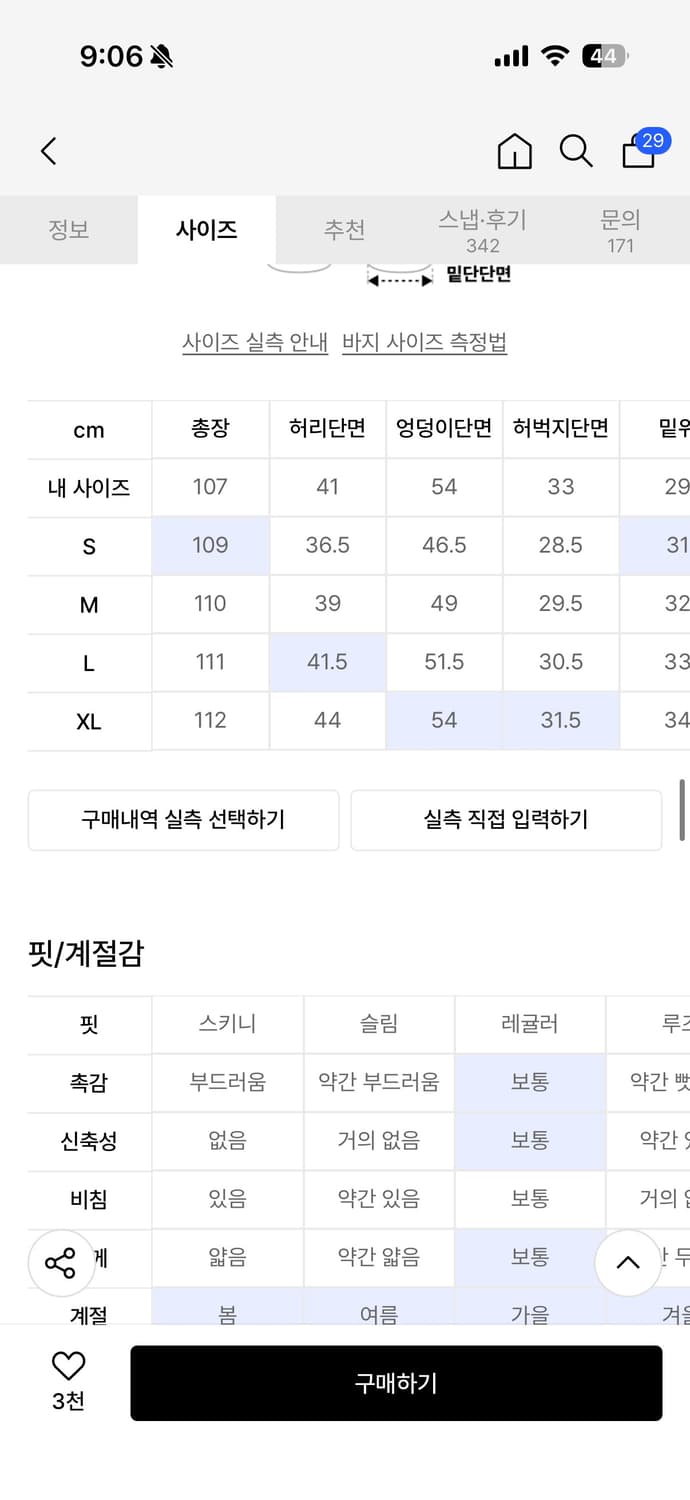Image resolution: width=690 pixels, height=1500 pixels.
Task: Switch to the 정보 tab
Action: point(68,230)
